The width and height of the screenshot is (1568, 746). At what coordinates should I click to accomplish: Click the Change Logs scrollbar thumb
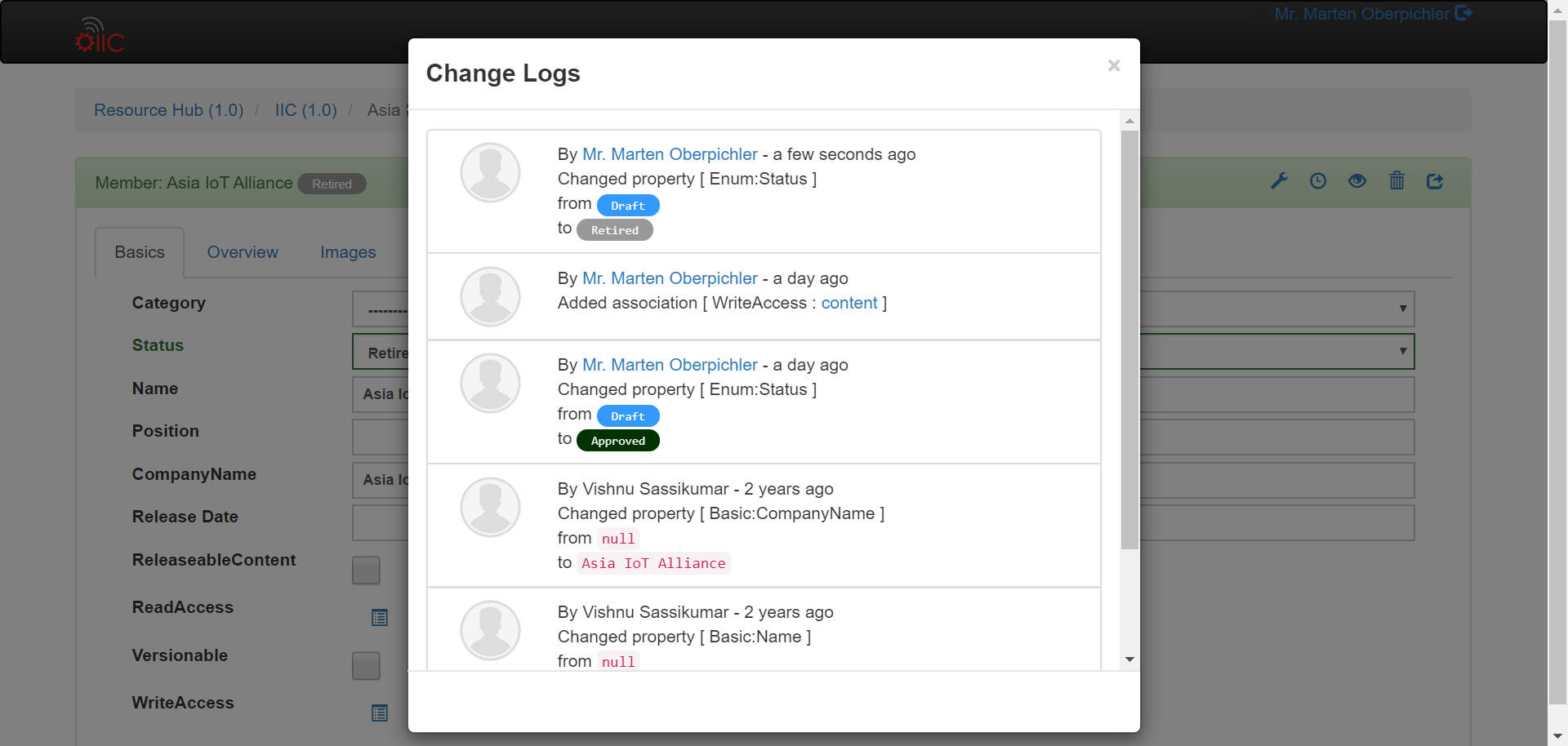point(1129,340)
